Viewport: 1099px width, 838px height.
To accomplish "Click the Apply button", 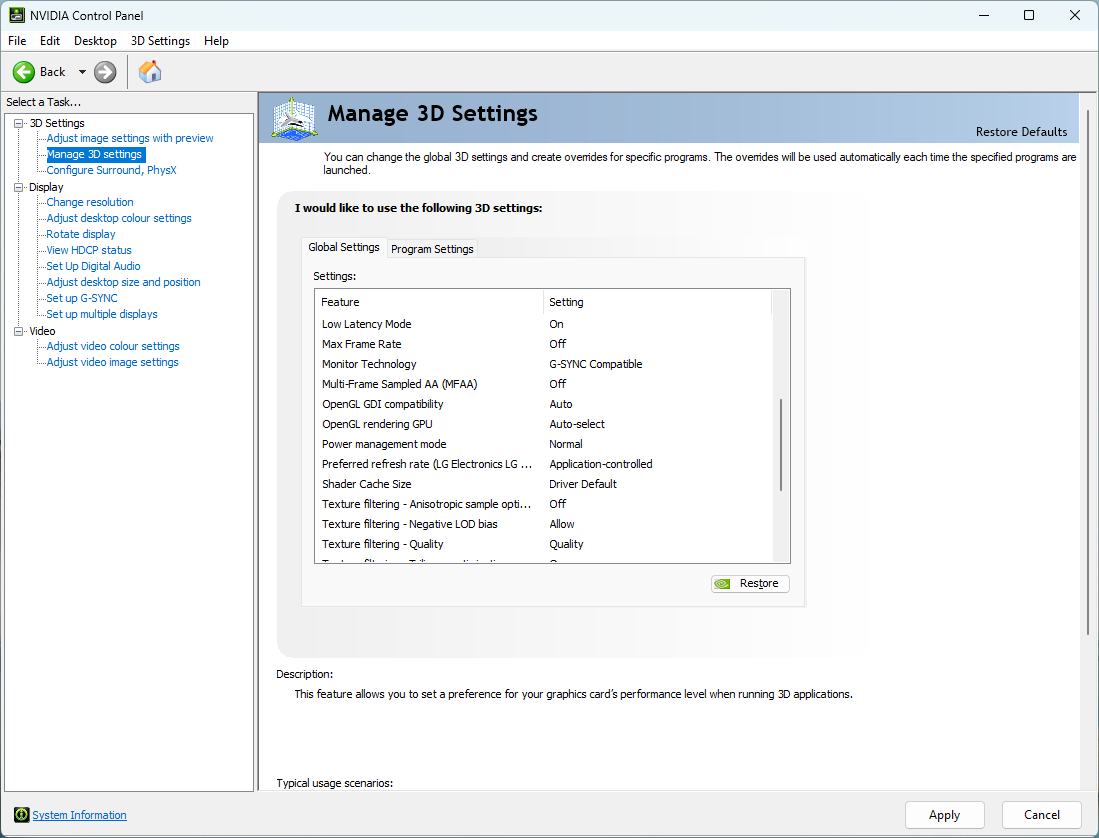I will point(944,815).
